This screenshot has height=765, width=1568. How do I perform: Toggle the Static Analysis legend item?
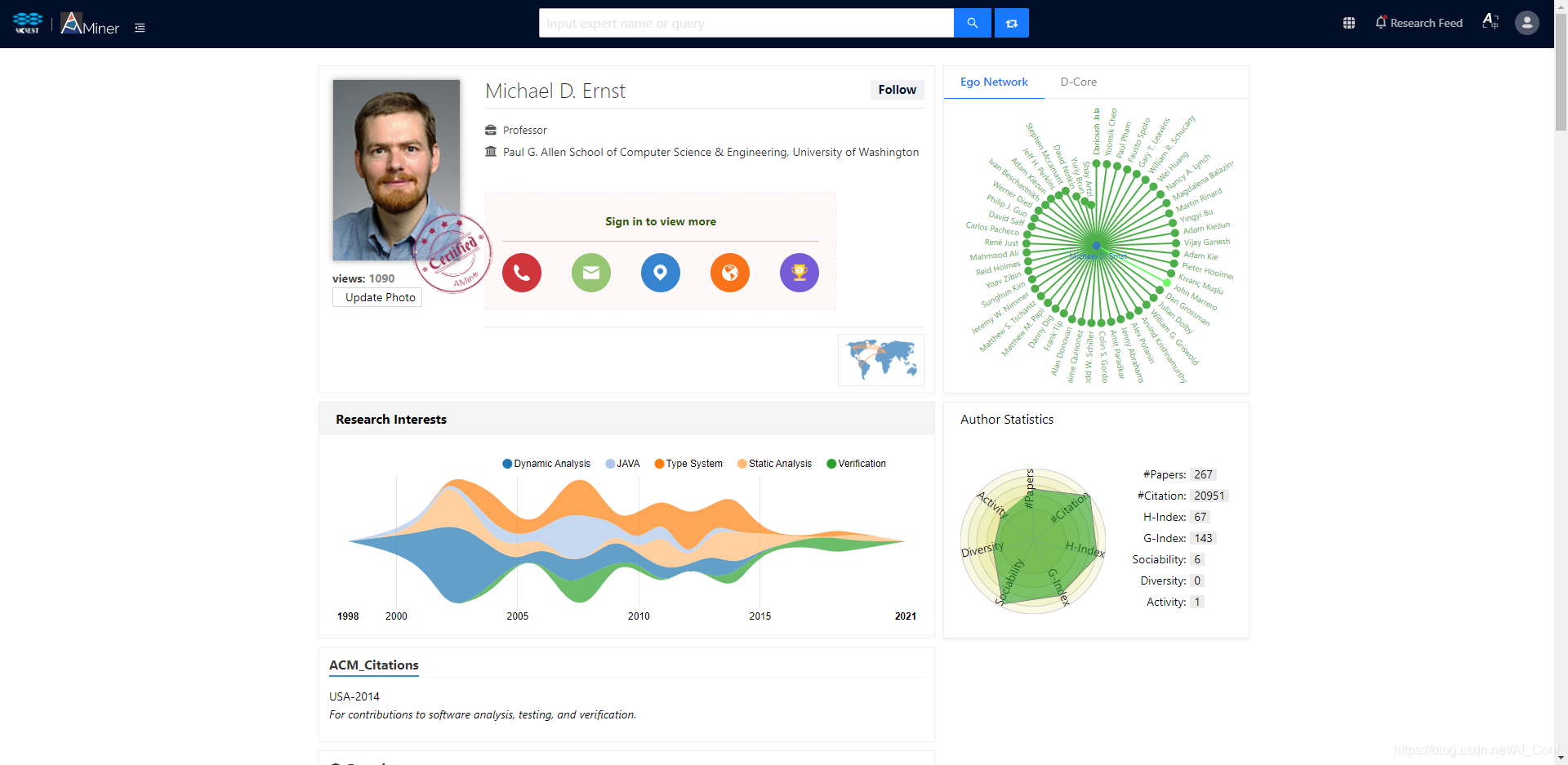point(774,464)
